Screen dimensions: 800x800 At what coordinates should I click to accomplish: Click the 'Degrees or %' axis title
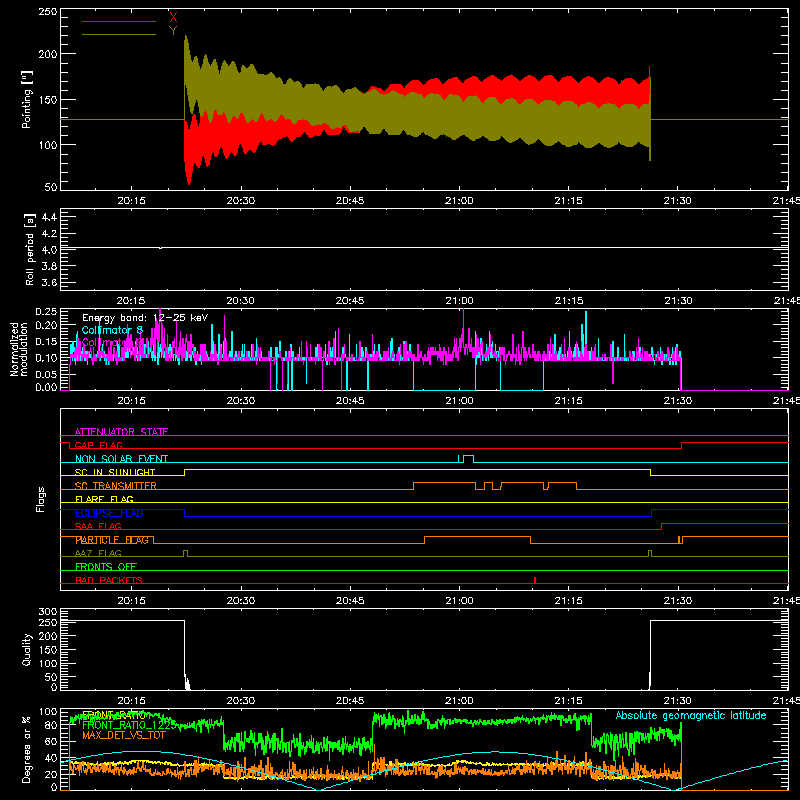(27, 749)
